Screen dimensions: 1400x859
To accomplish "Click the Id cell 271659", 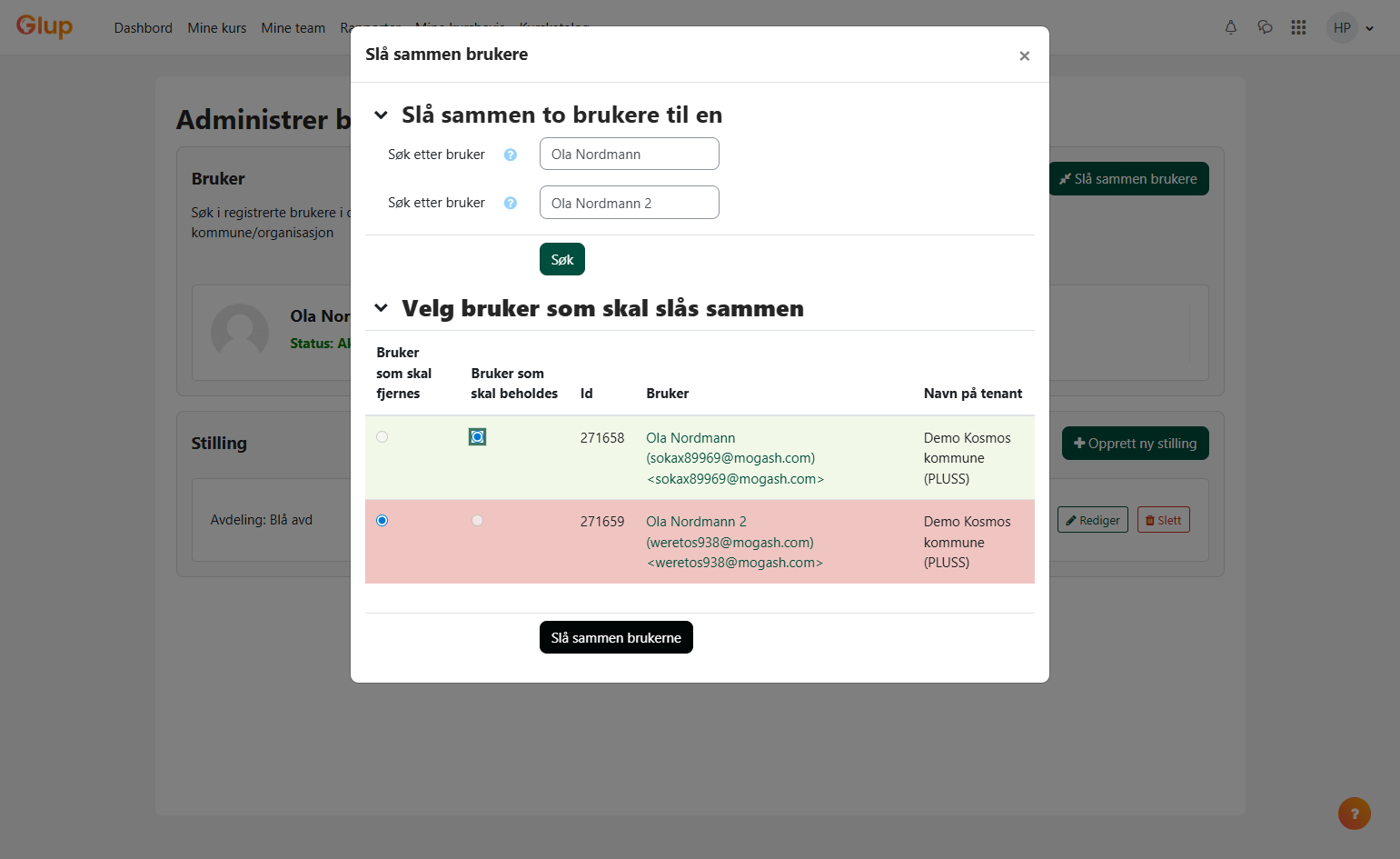I will (x=602, y=522).
